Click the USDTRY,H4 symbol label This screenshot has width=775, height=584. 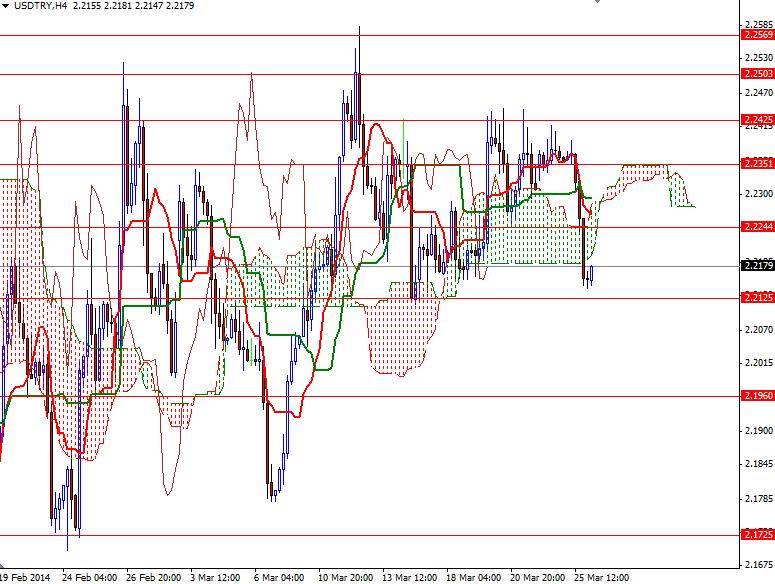pyautogui.click(x=41, y=6)
